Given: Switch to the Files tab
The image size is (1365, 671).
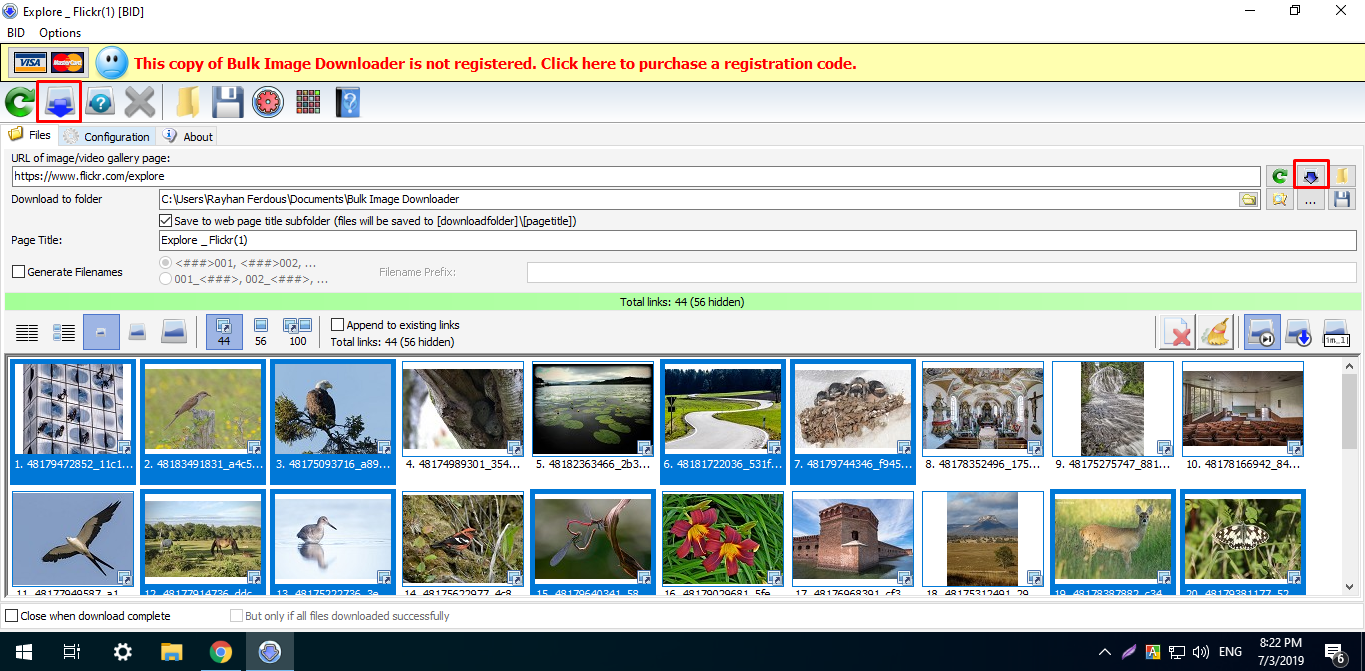Looking at the screenshot, I should click(30, 135).
